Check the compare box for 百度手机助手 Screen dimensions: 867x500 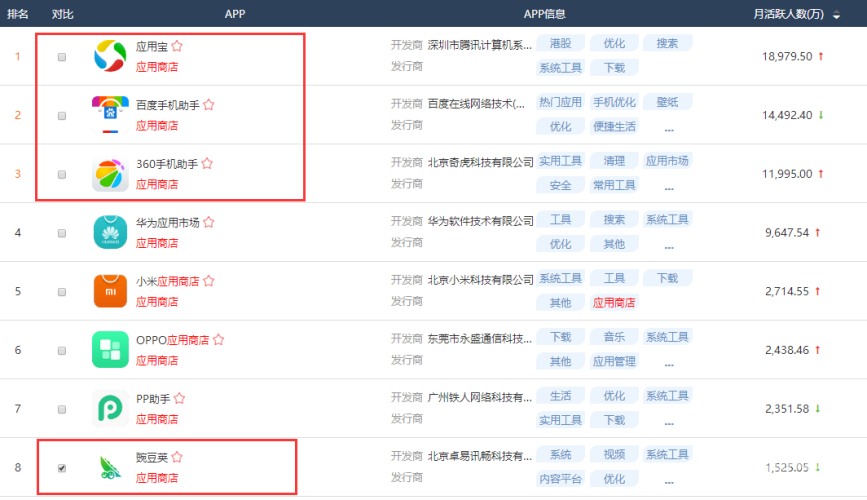(x=62, y=116)
